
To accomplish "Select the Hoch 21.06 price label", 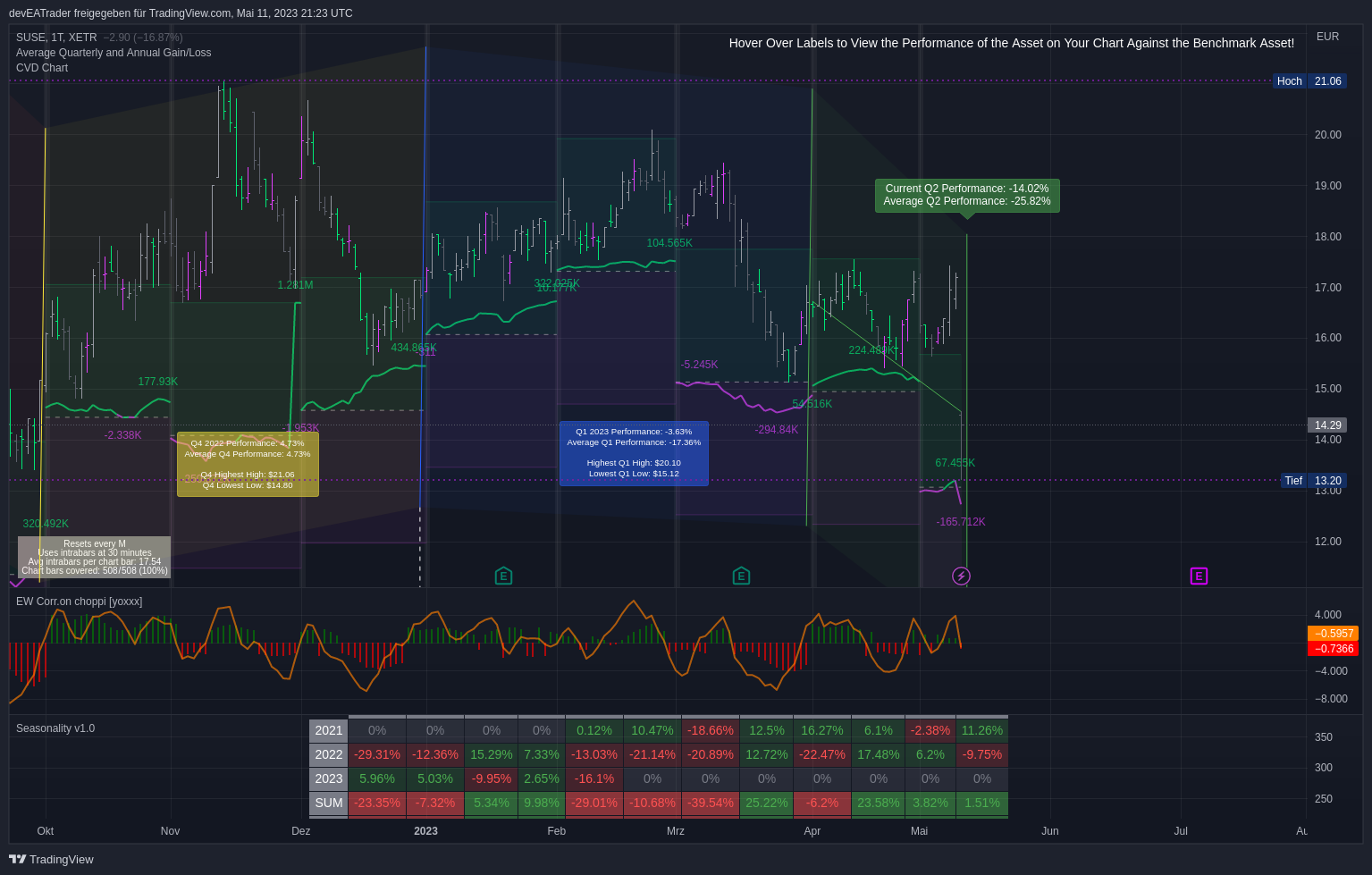I will click(x=1309, y=81).
